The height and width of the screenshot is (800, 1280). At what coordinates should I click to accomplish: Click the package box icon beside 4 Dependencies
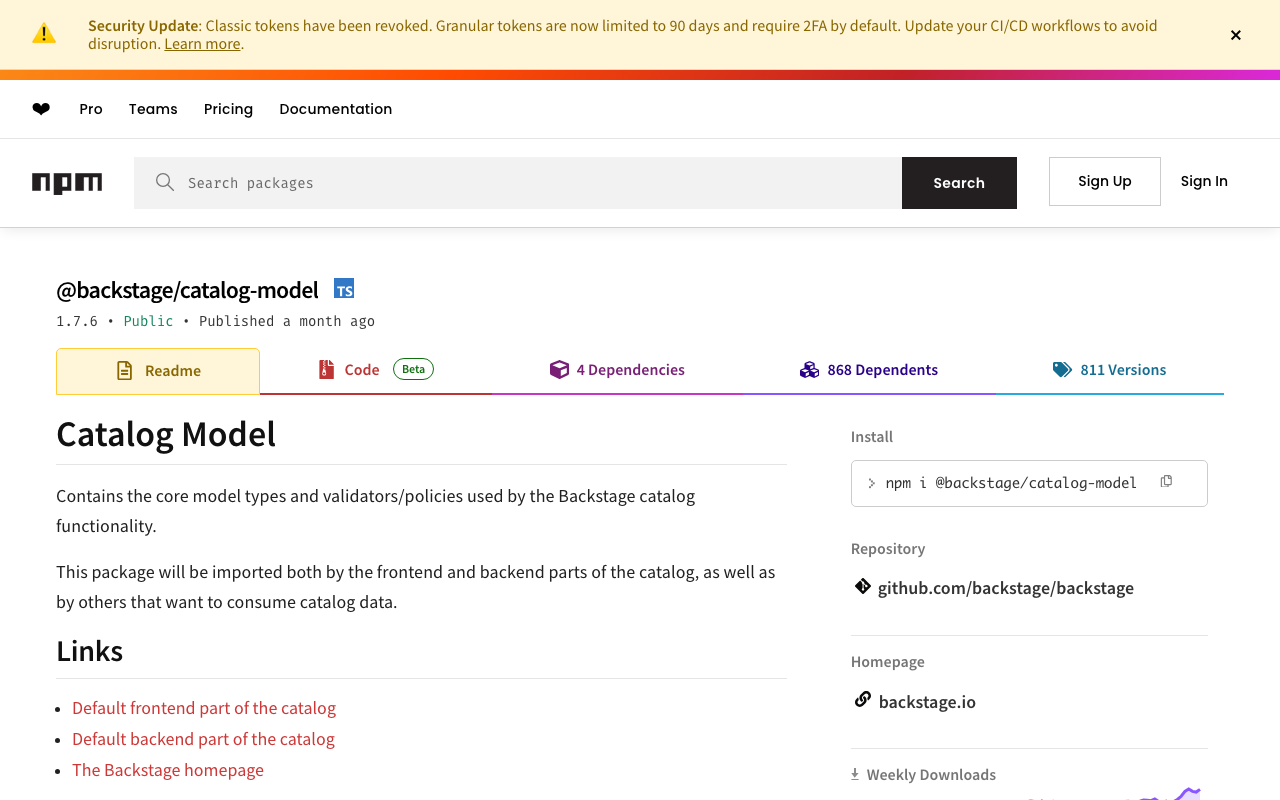(561, 369)
